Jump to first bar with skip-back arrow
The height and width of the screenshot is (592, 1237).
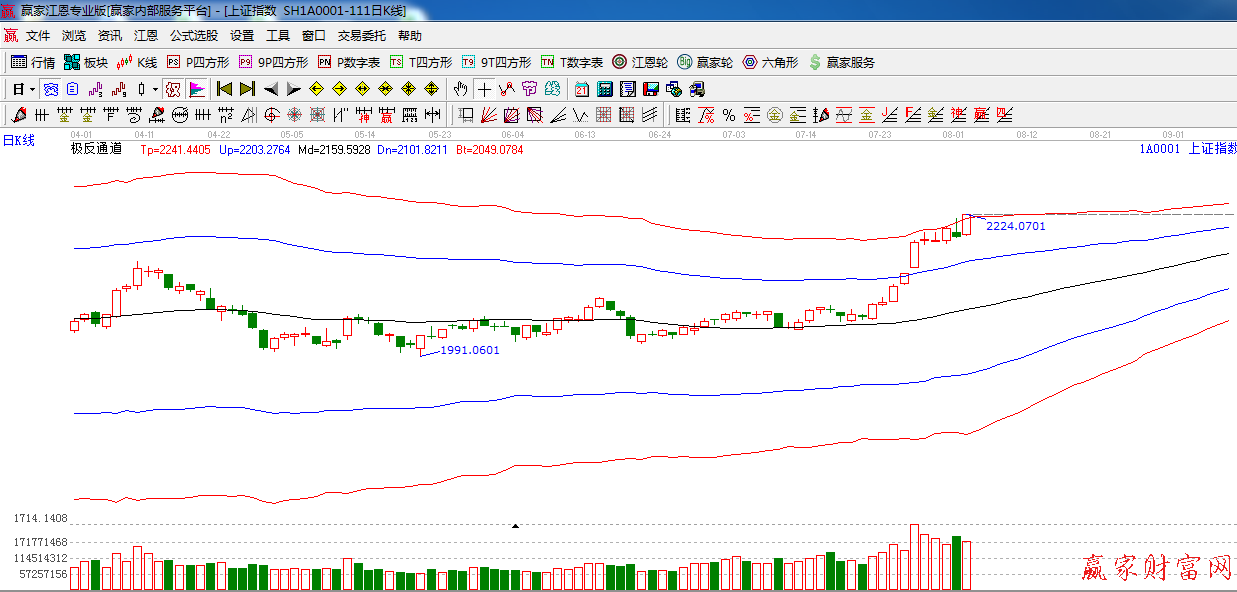click(224, 89)
